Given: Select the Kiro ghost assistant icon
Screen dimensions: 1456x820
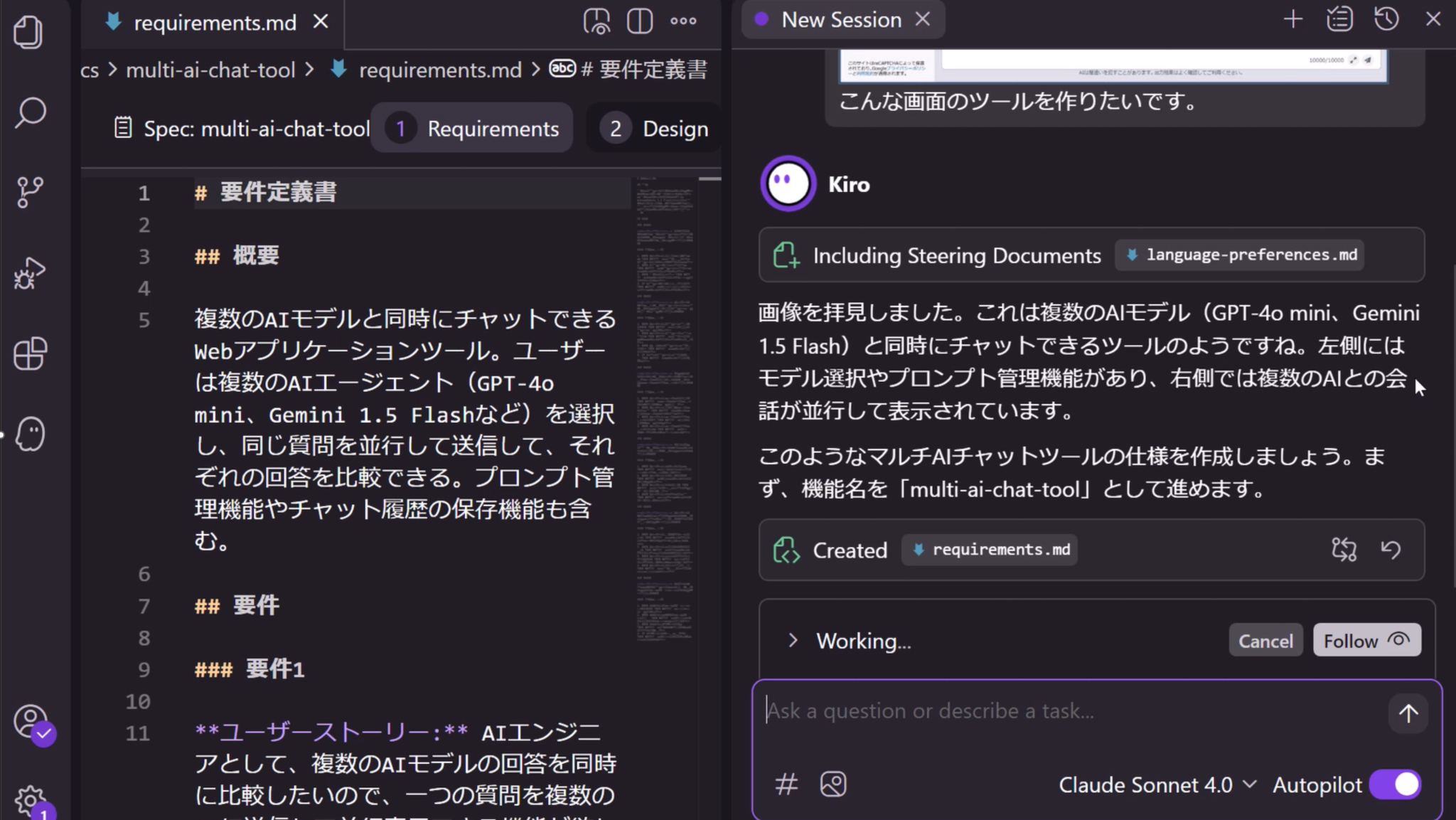Looking at the screenshot, I should [x=29, y=434].
